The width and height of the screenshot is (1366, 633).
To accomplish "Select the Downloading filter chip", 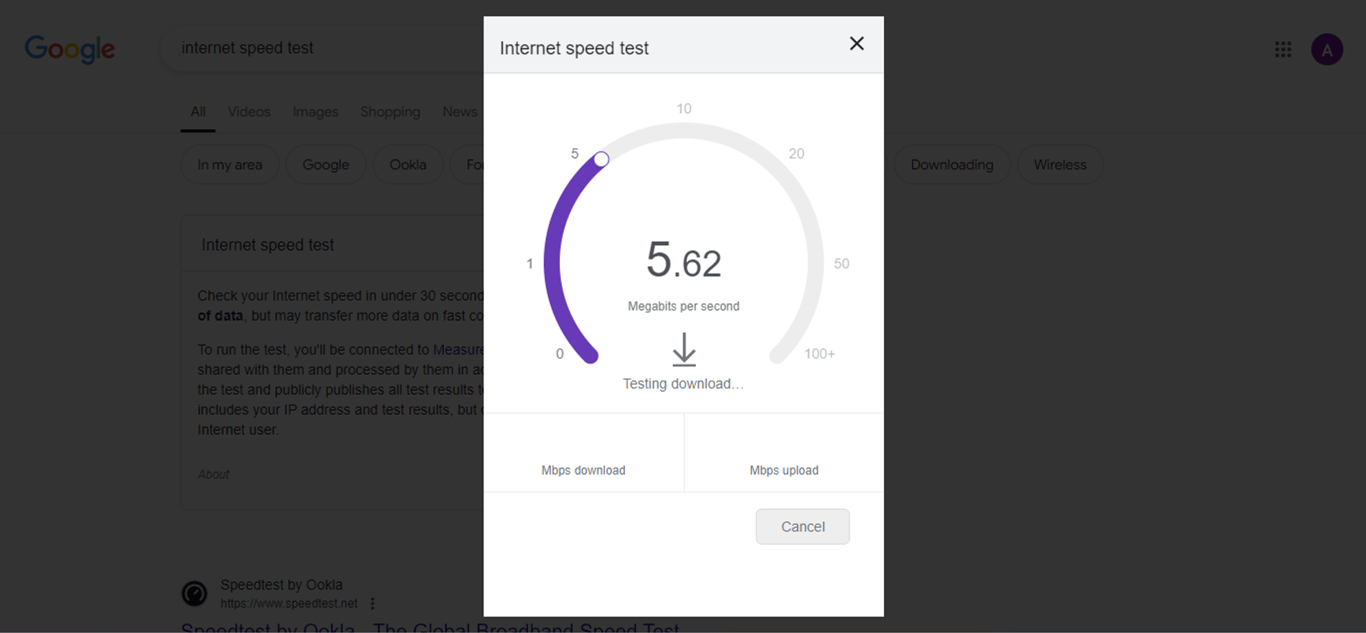I will [952, 165].
